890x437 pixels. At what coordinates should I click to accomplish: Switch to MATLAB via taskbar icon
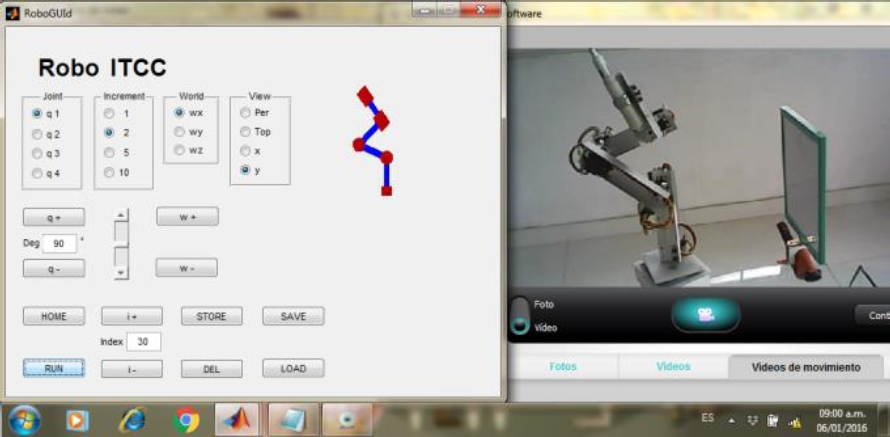pyautogui.click(x=237, y=420)
